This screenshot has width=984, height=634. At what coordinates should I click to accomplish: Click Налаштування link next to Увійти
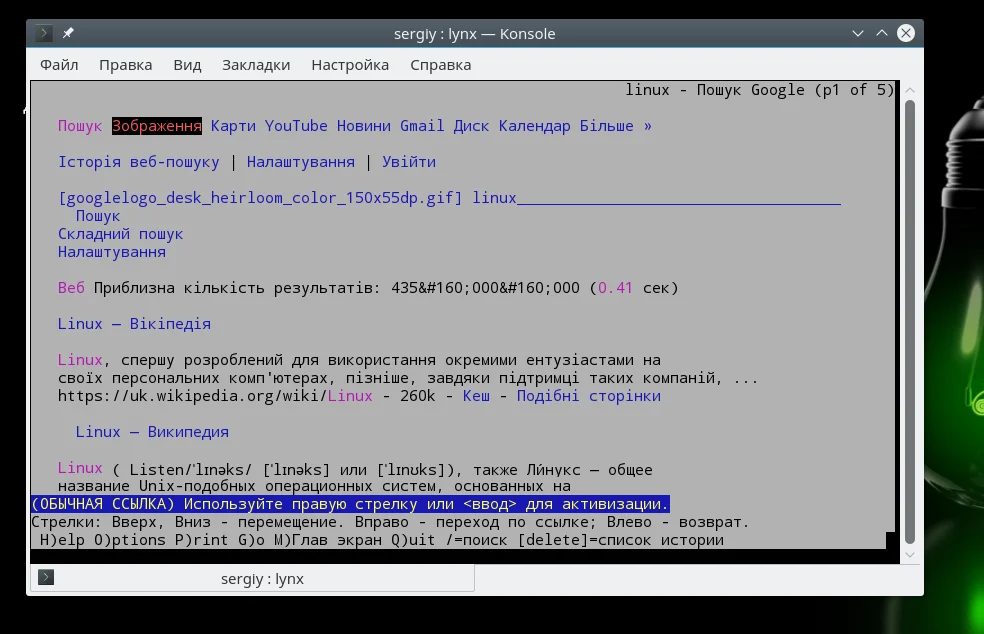click(300, 162)
